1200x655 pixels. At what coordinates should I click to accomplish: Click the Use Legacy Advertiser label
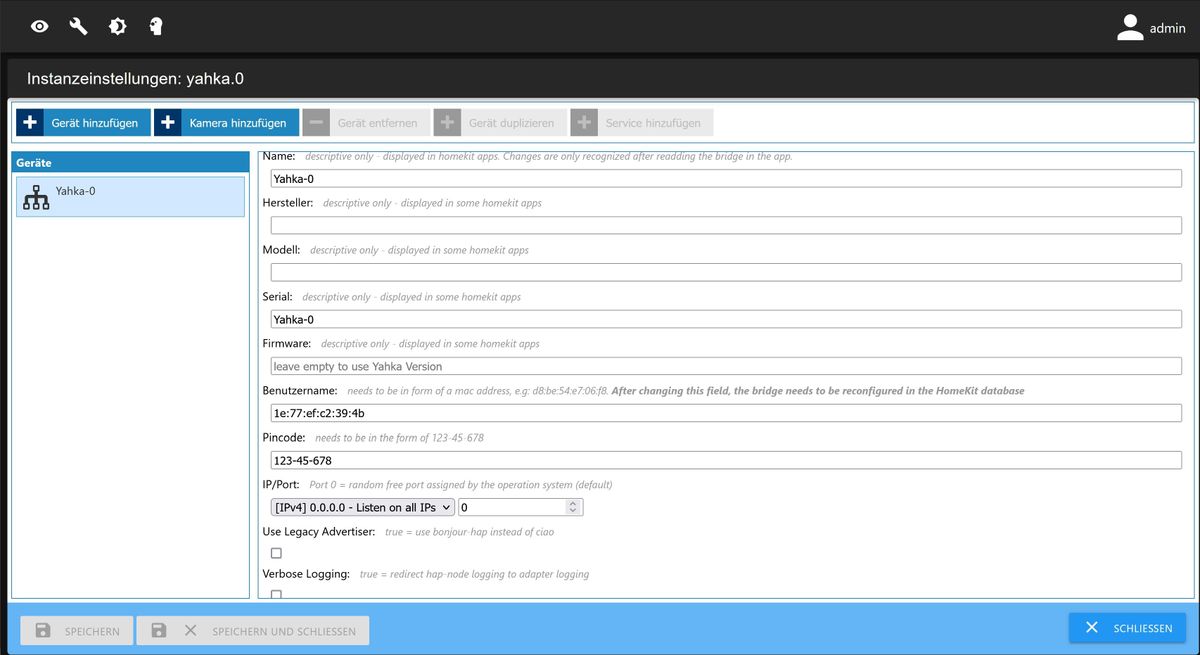pos(319,531)
